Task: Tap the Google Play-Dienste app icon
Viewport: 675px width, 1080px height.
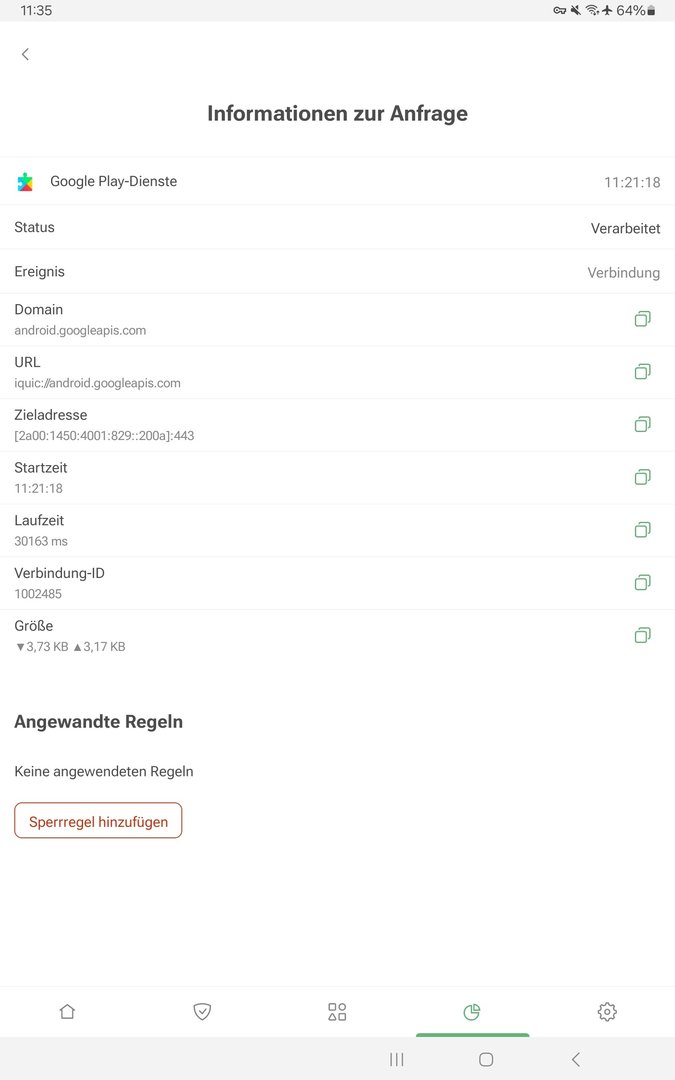Action: coord(25,182)
